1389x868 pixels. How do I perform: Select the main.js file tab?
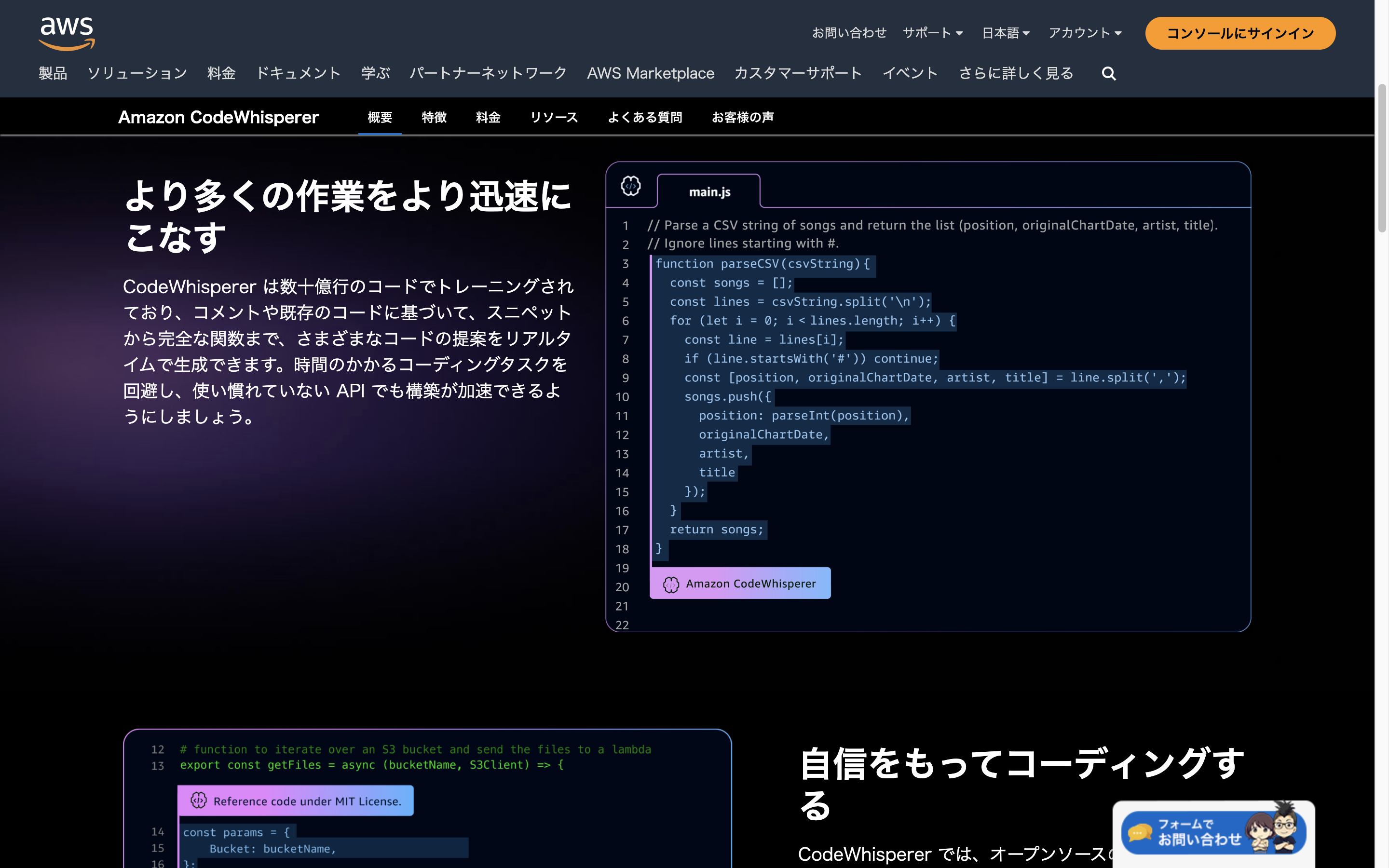(709, 192)
